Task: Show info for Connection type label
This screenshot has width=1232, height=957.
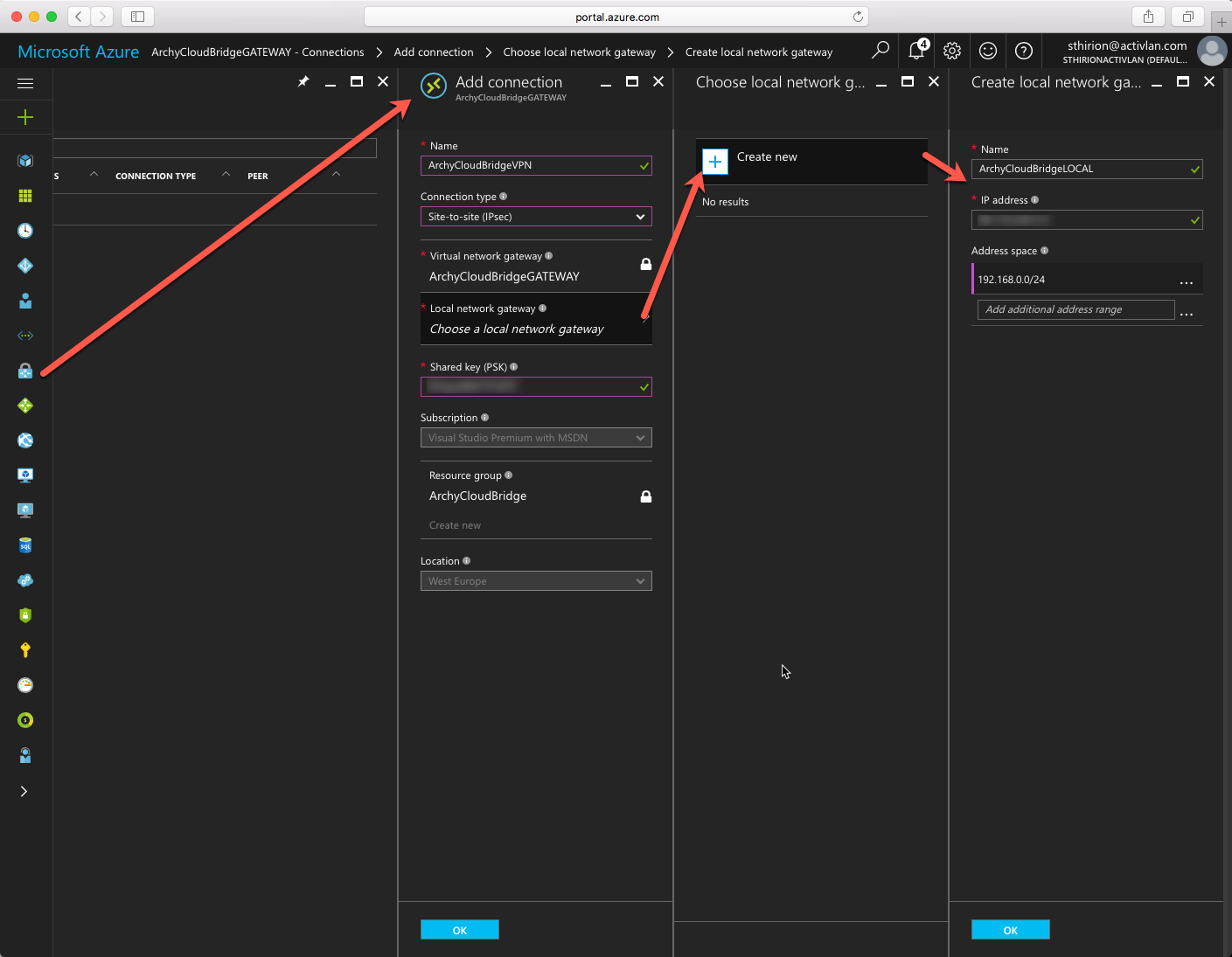Action: click(503, 197)
